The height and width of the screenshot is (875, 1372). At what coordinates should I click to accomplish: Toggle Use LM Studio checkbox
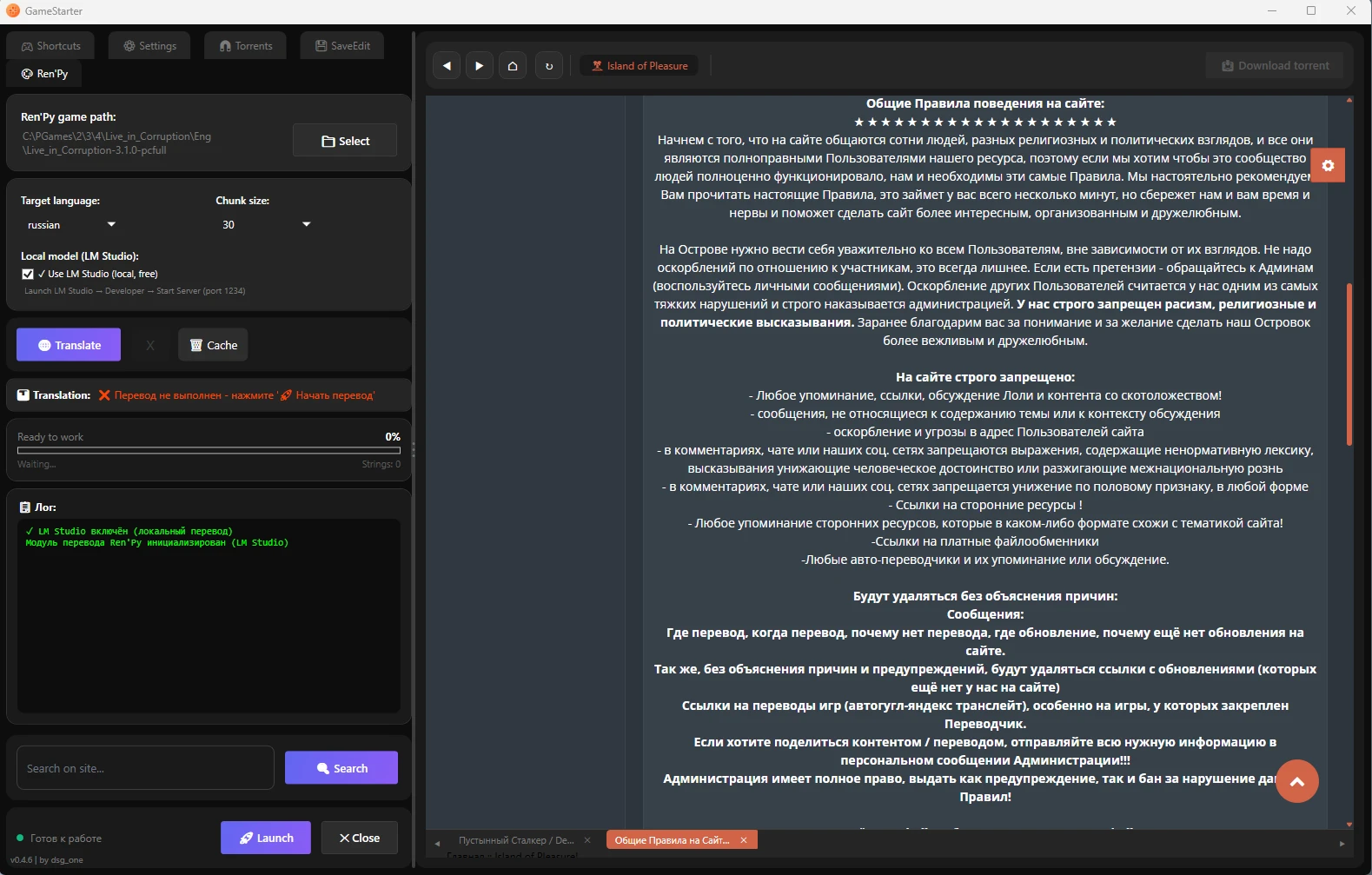pos(28,275)
